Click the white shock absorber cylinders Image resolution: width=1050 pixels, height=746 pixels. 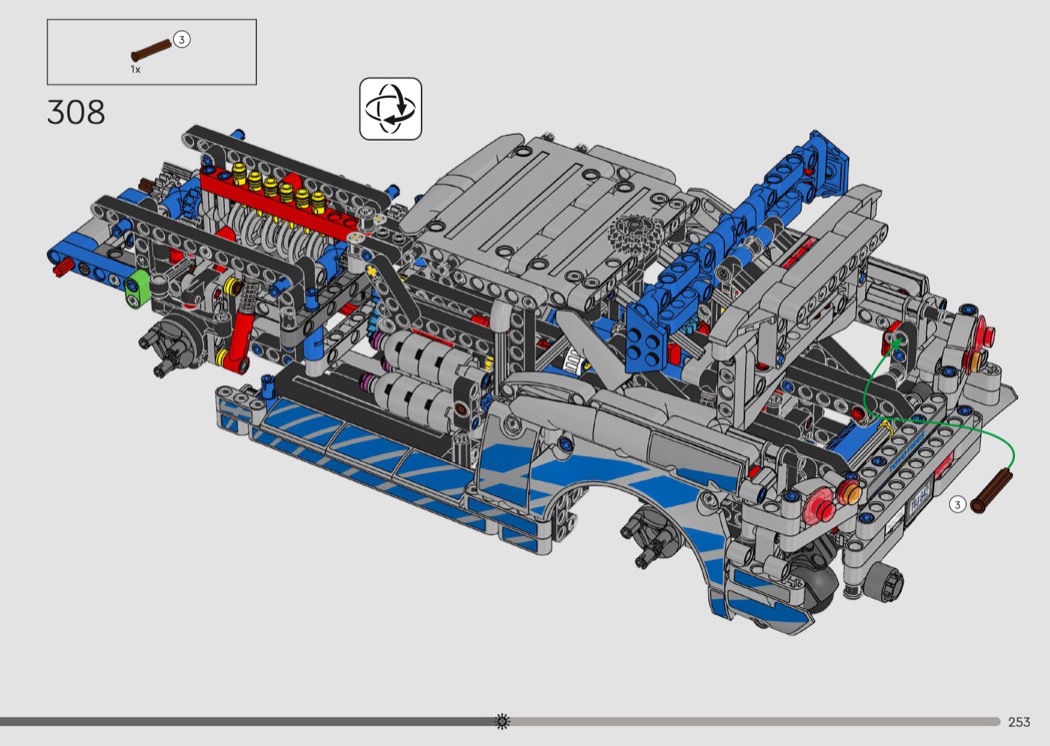pyautogui.click(x=420, y=370)
